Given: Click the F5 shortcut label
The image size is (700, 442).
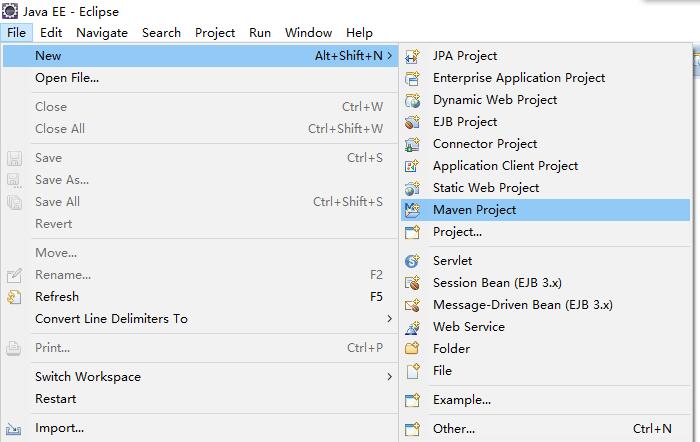Looking at the screenshot, I should pyautogui.click(x=376, y=297).
